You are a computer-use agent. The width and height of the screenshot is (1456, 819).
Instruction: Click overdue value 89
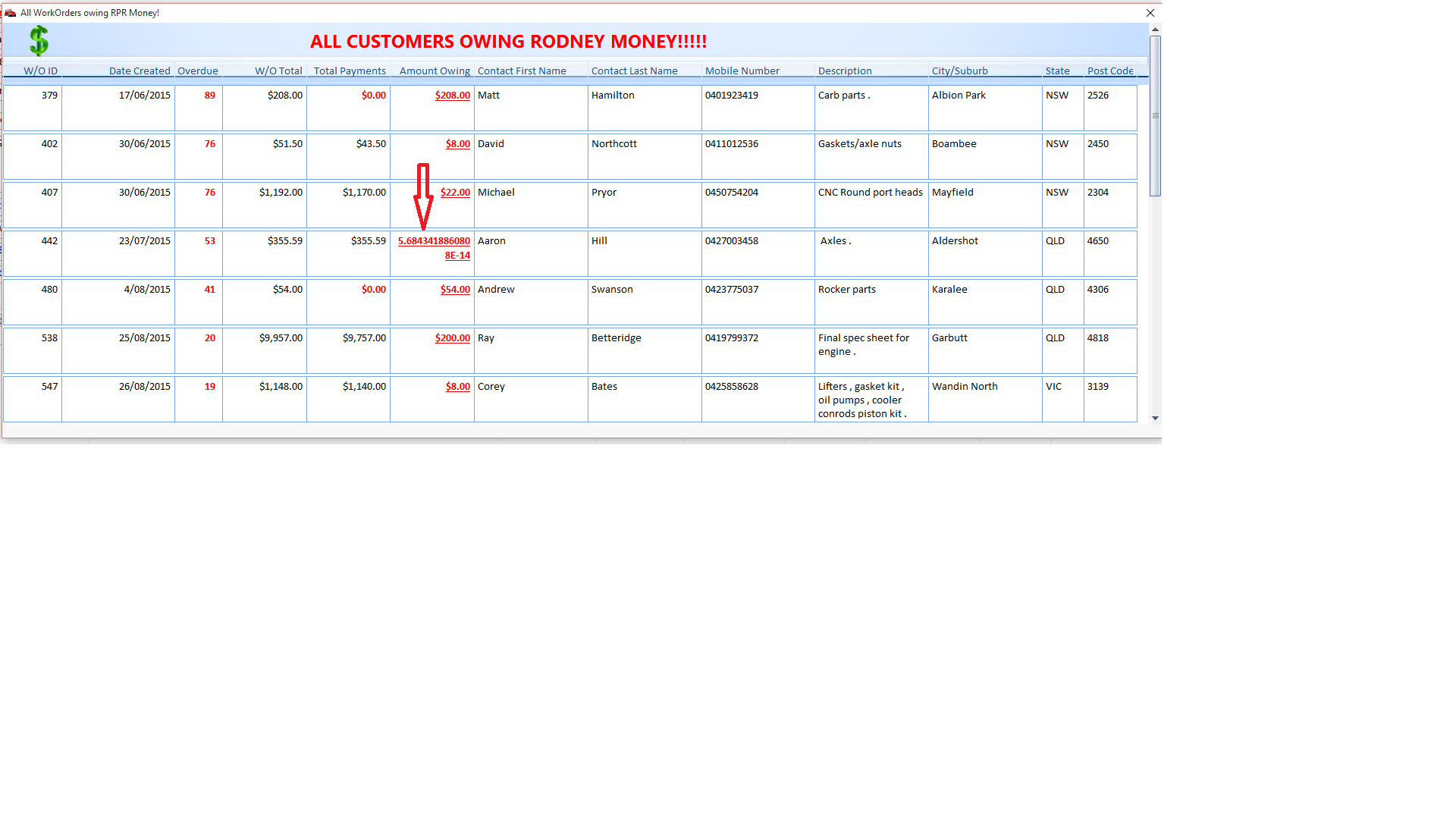coord(210,96)
